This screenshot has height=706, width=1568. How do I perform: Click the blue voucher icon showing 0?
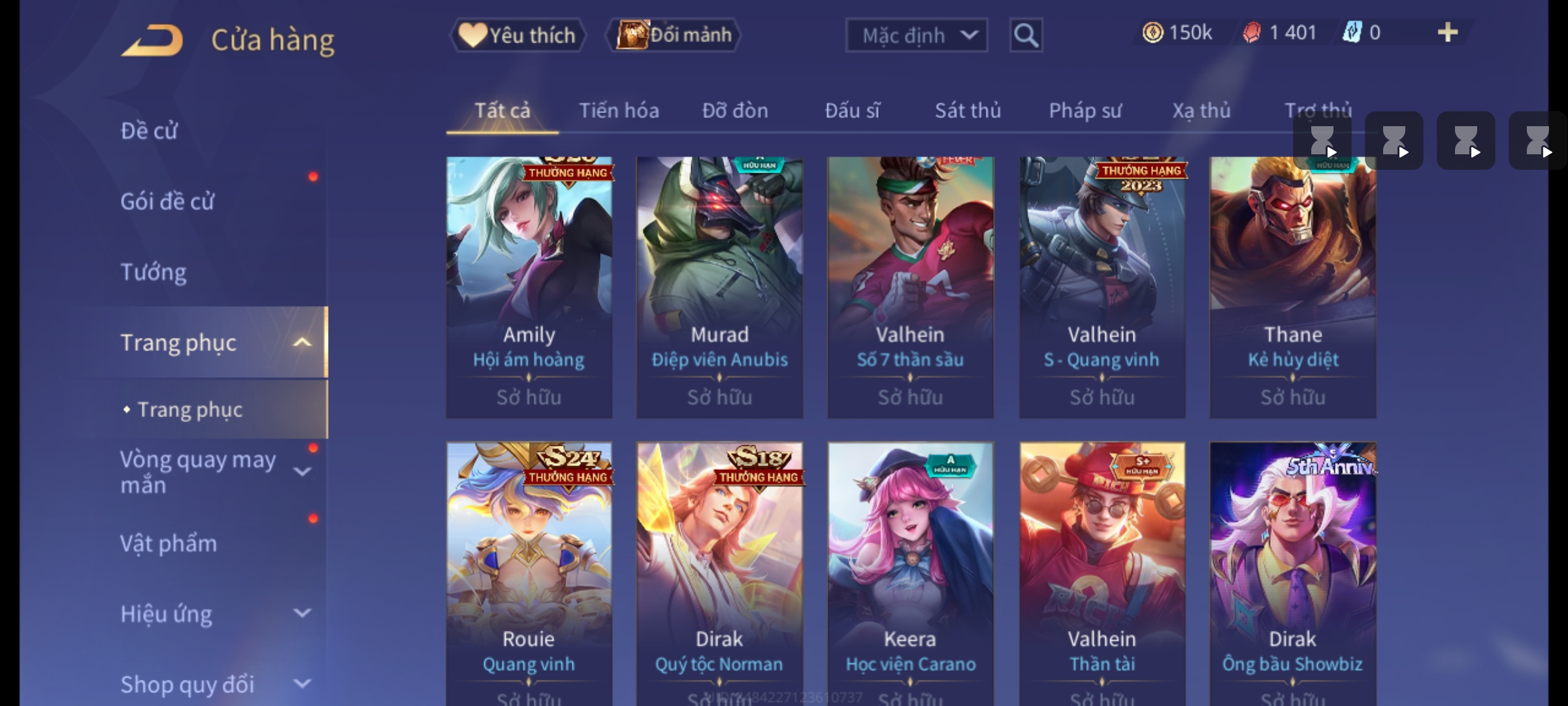[x=1352, y=33]
